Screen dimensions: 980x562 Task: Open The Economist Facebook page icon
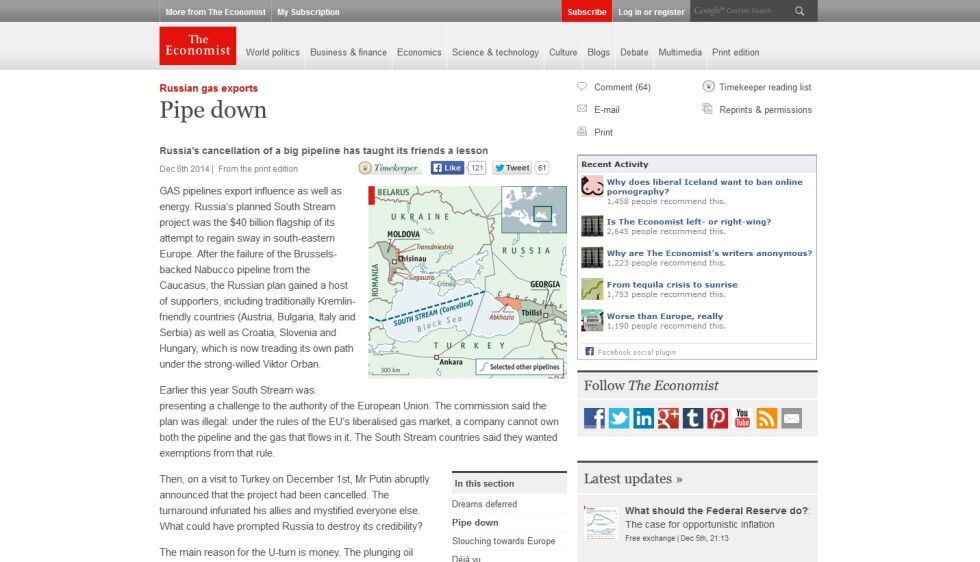[594, 418]
